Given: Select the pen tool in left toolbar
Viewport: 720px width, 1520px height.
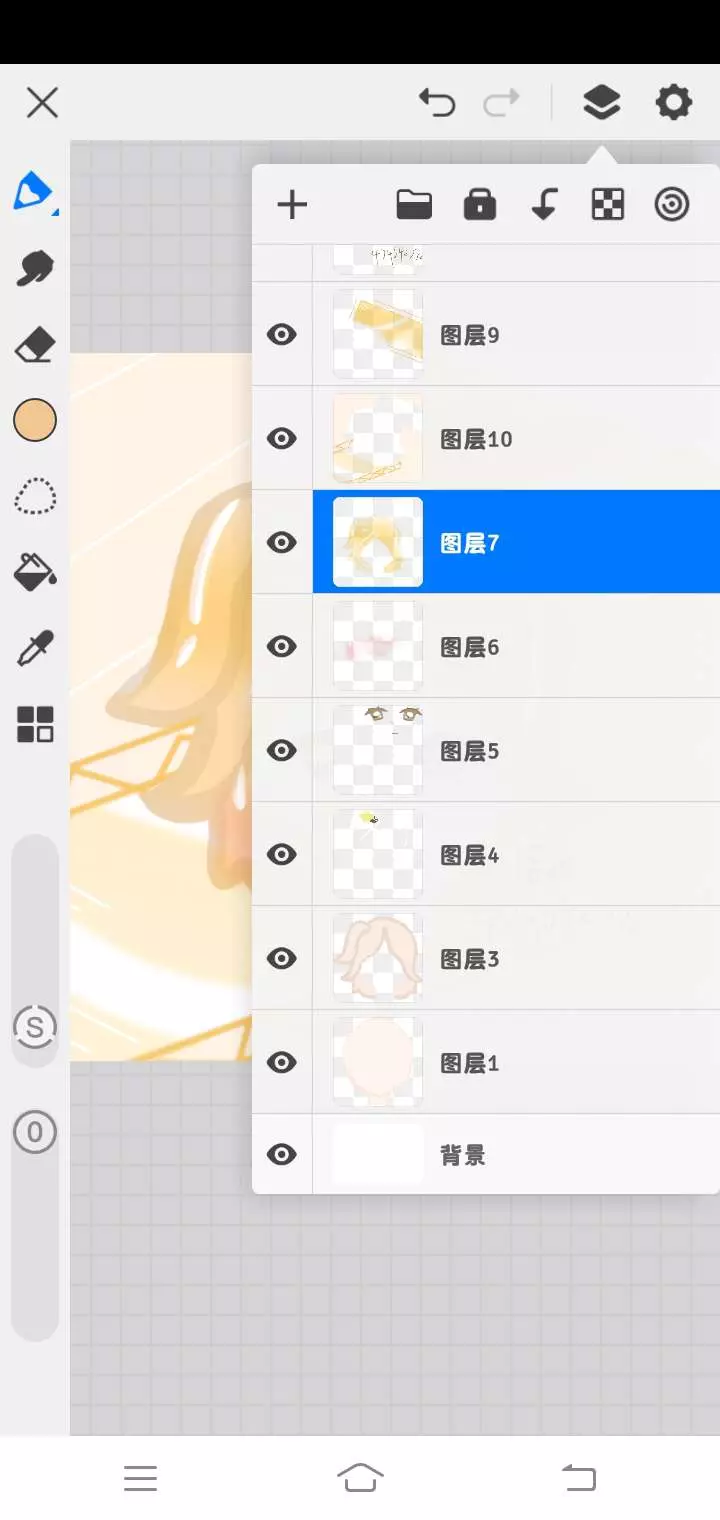Looking at the screenshot, I should tap(34, 190).
